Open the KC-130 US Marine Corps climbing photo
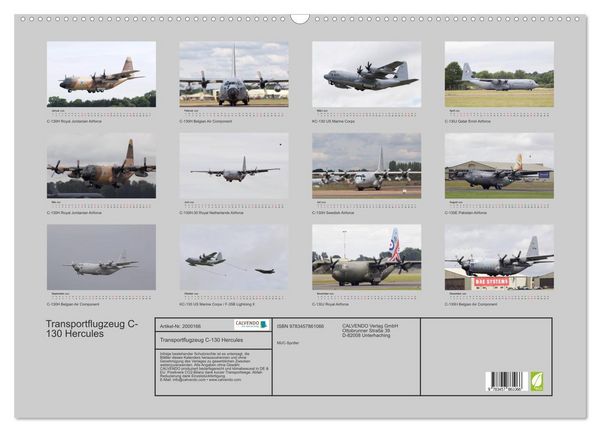 pos(367,74)
